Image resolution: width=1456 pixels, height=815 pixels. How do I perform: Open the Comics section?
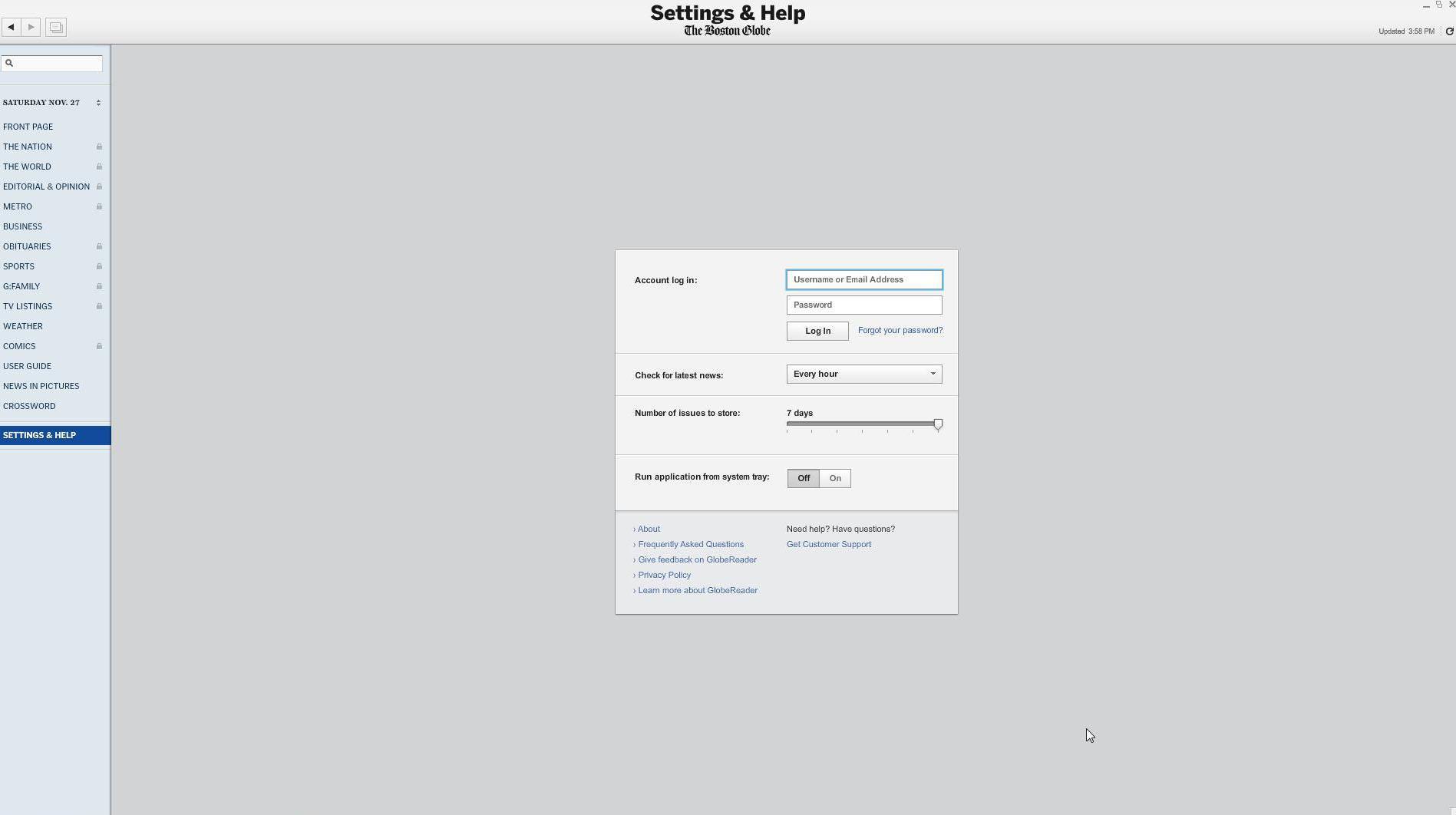(19, 346)
